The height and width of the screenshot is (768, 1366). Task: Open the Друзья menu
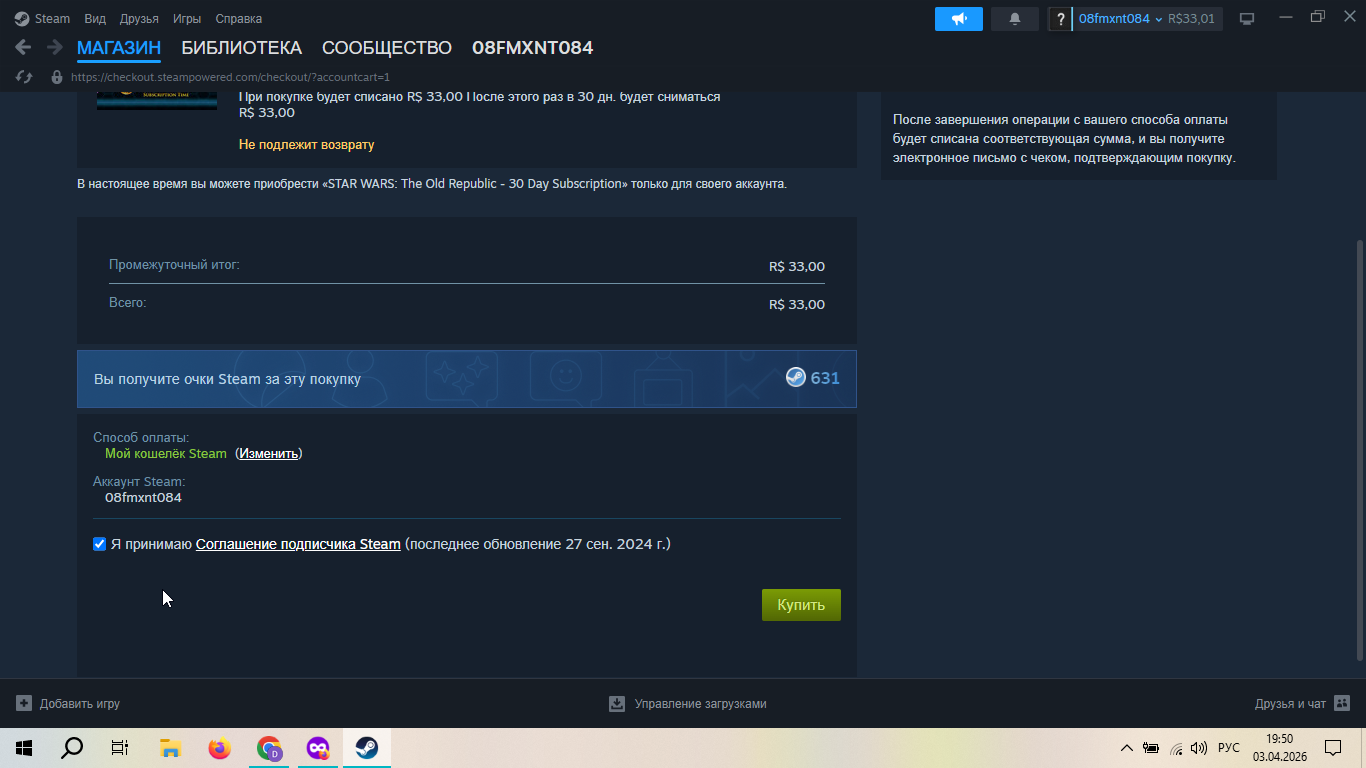(139, 19)
